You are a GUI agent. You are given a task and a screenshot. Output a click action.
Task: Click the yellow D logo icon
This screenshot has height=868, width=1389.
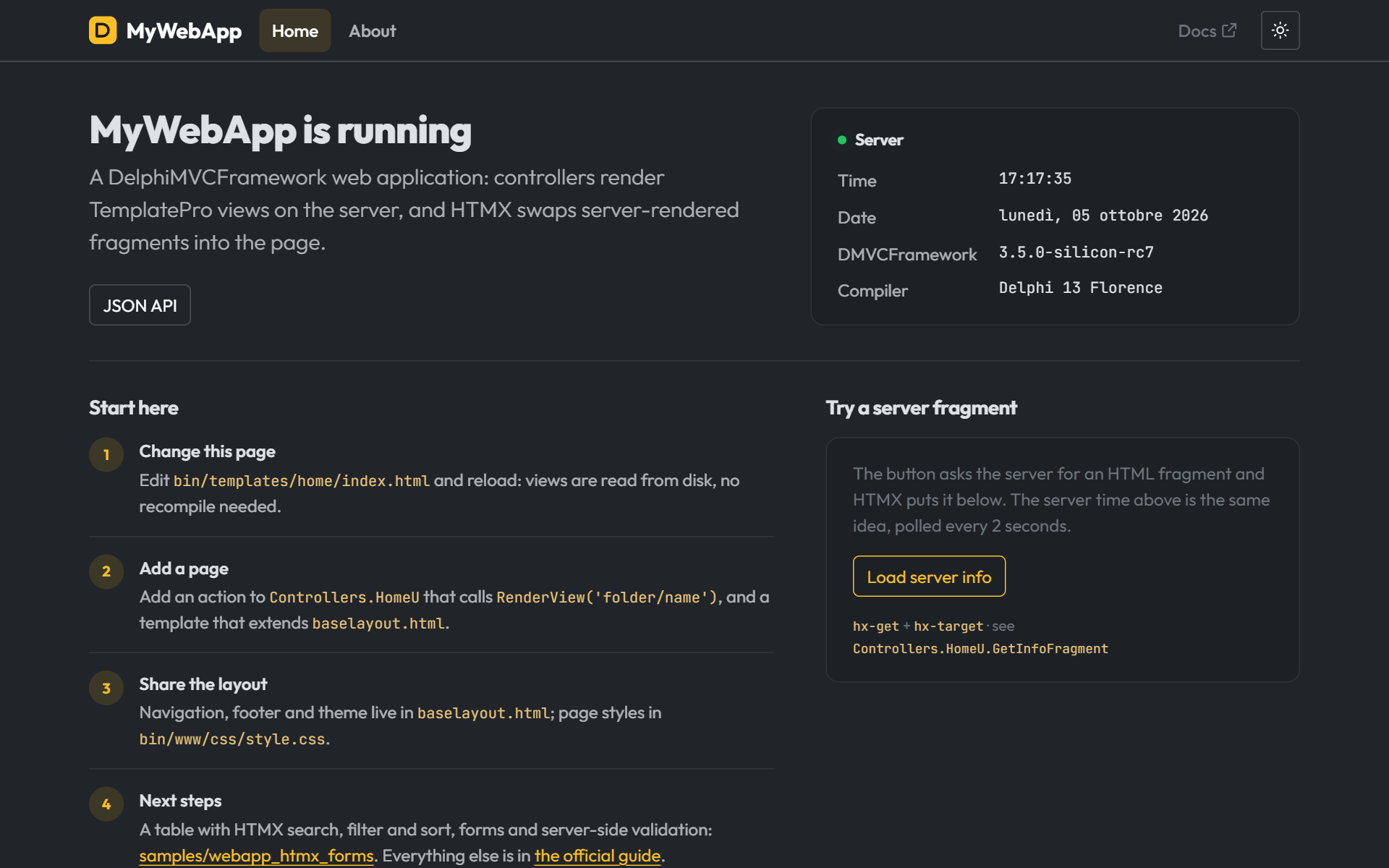(x=103, y=30)
